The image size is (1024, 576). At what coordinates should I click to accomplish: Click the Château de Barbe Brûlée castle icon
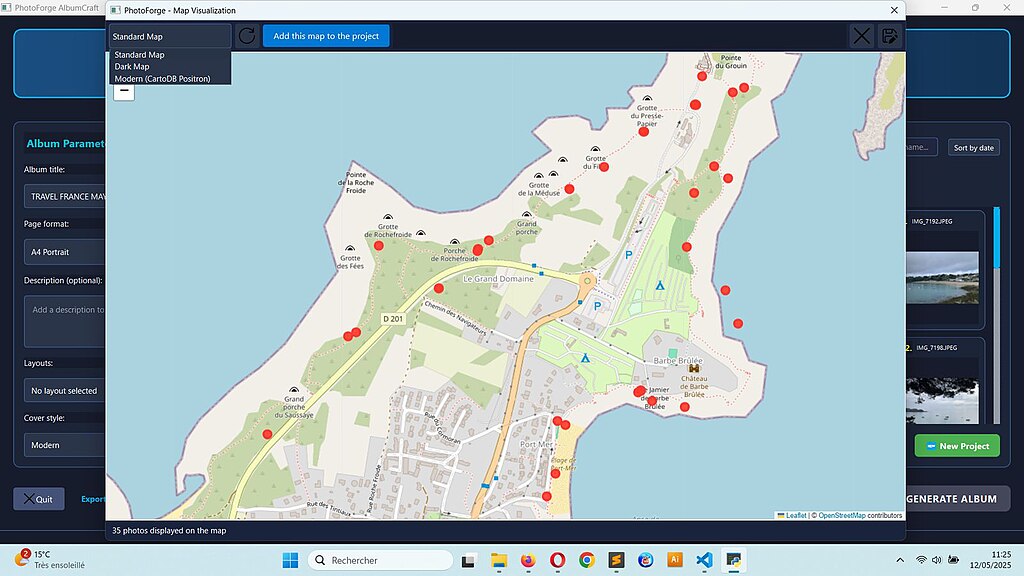(x=694, y=368)
